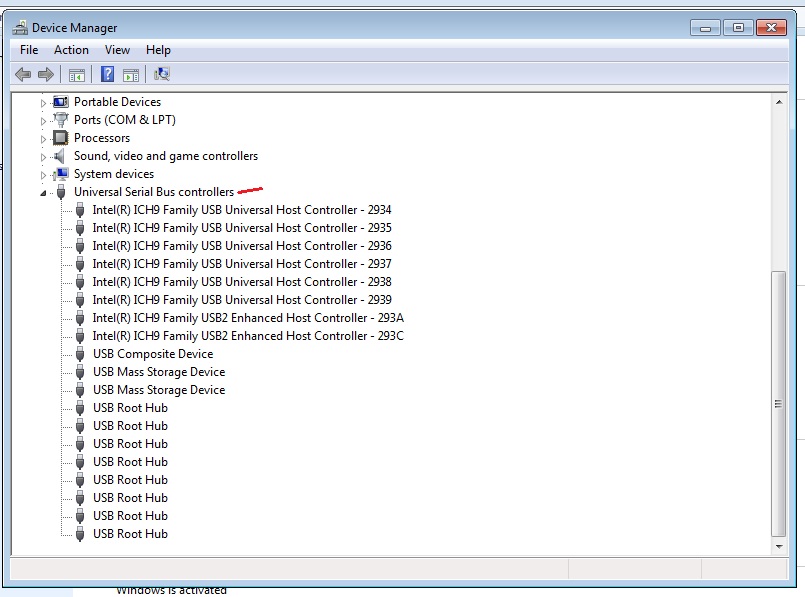Image resolution: width=805 pixels, height=597 pixels.
Task: Click the show/hide action pane toolbar icon
Action: coord(131,75)
